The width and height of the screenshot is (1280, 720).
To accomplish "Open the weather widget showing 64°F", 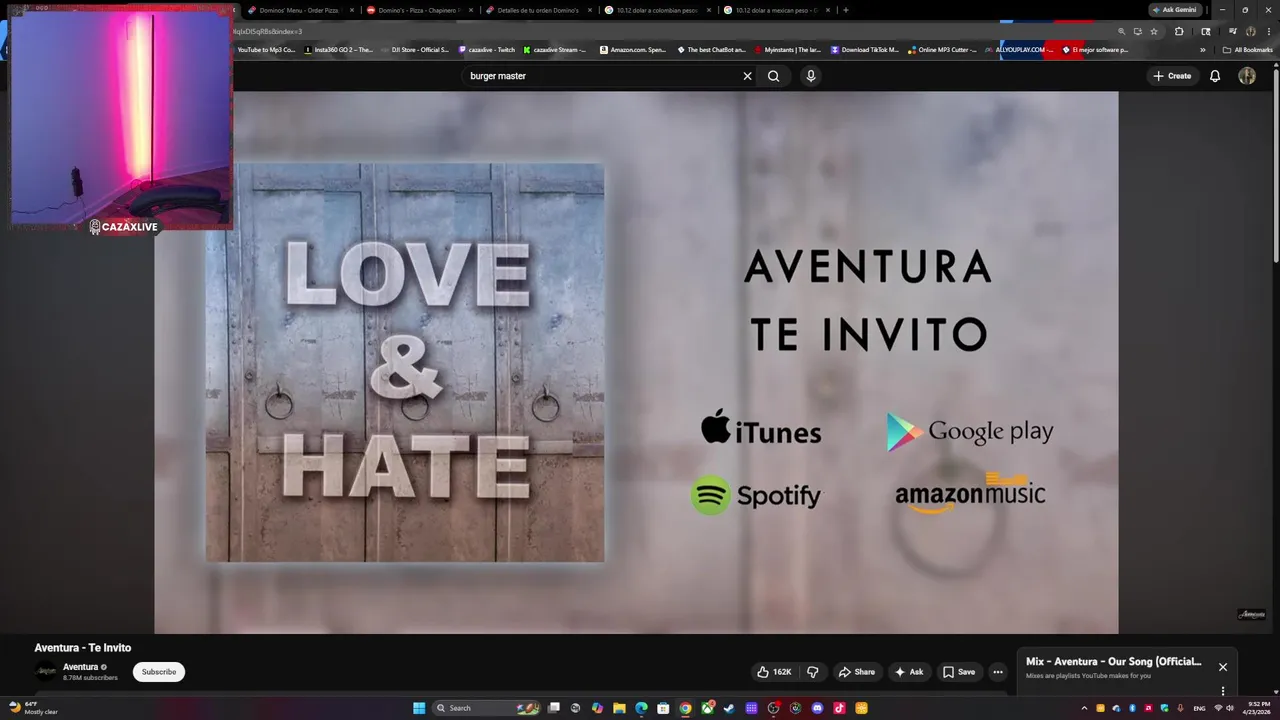I will tap(33, 708).
